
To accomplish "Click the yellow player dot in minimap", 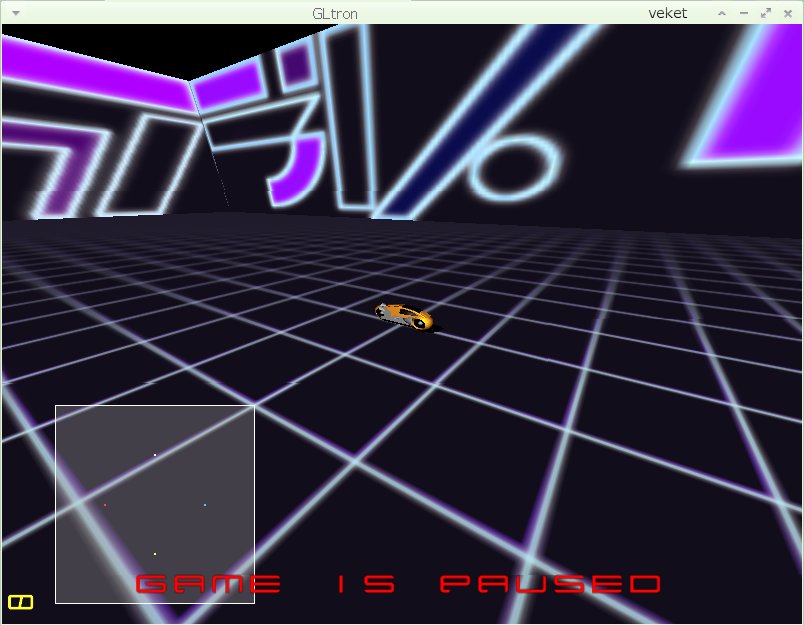I will (x=155, y=554).
